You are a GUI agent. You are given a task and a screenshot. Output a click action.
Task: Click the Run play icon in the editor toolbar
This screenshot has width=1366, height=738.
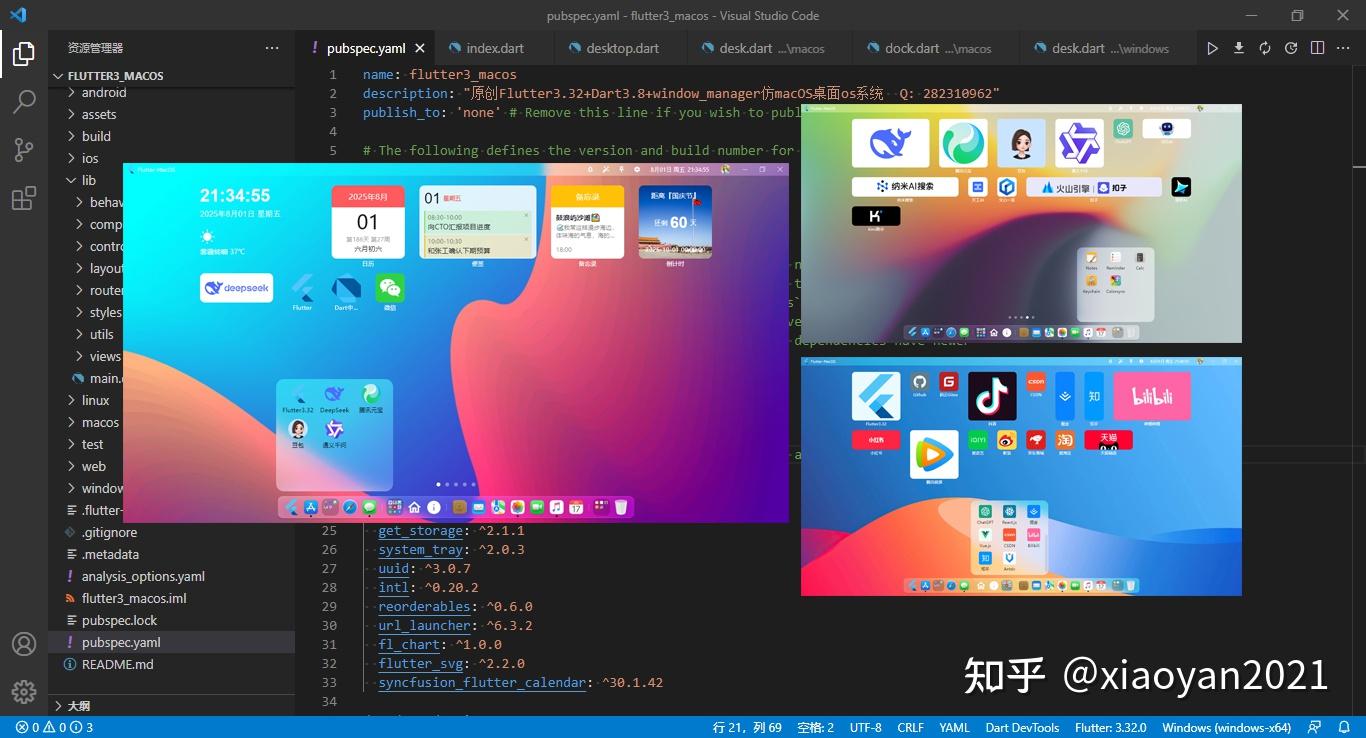(1212, 47)
